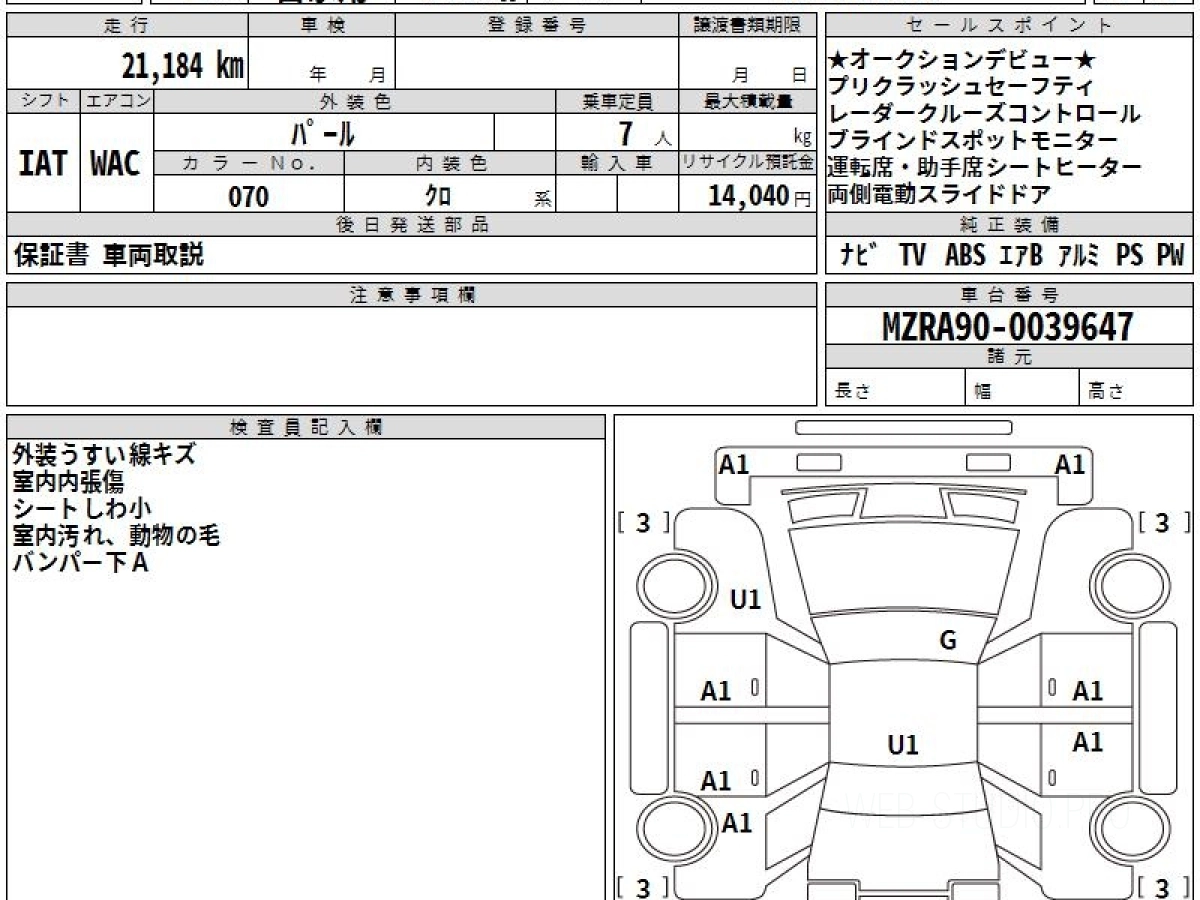The image size is (1200, 900).
Task: Click the エアB equipment entry
Action: [1021, 256]
